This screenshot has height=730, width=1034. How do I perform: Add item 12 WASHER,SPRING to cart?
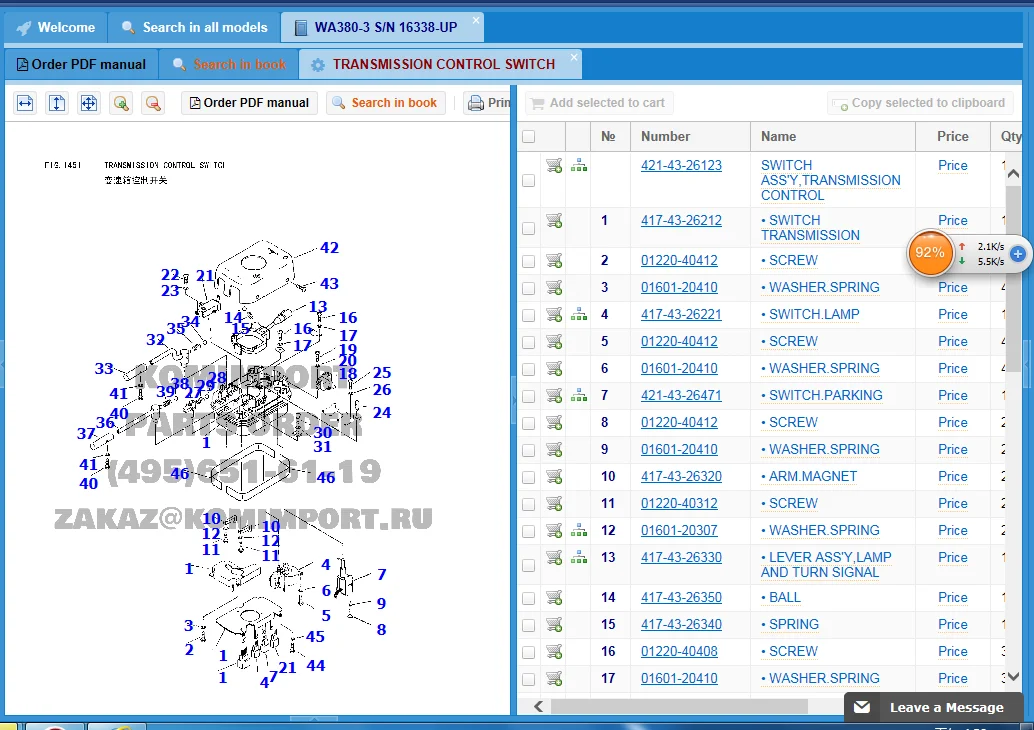click(554, 530)
